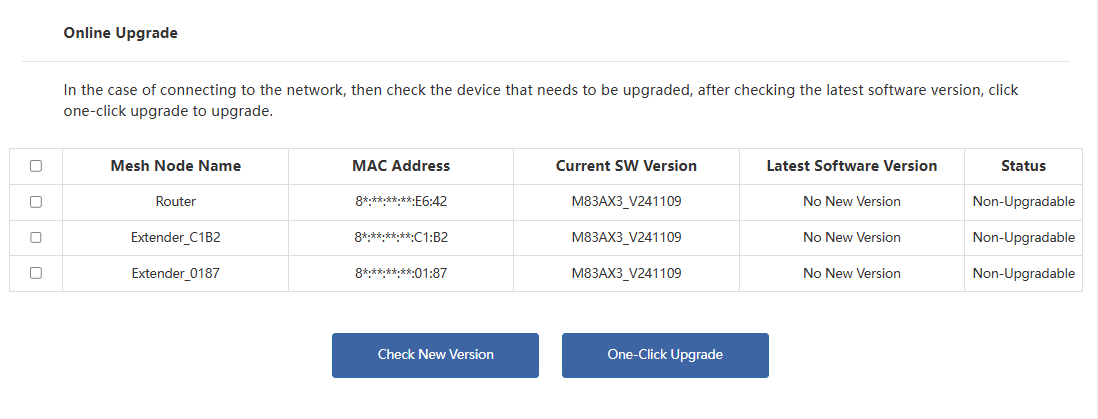
Task: Click the Latest Software Version column header
Action: [x=851, y=166]
